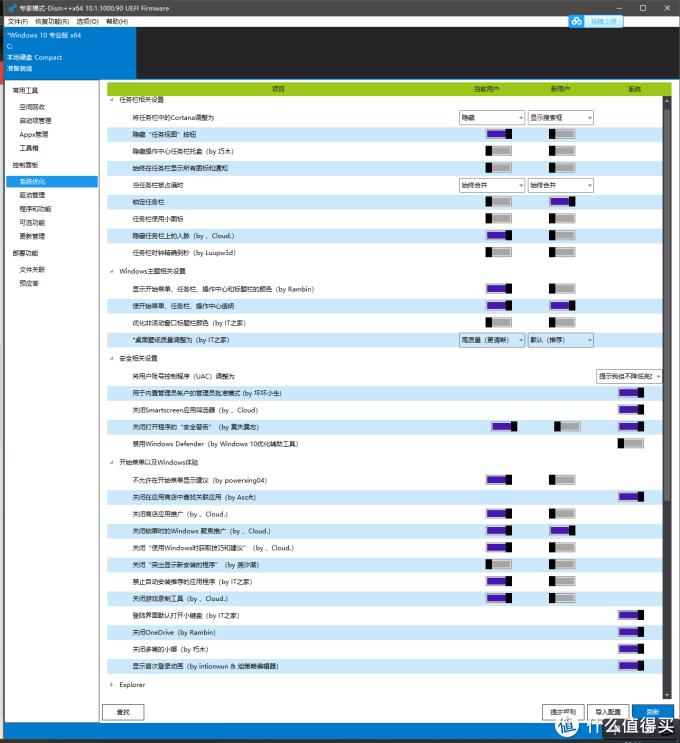Toggle system switch for 关闭Smartscreen应用筛选器
This screenshot has width=680, height=743.
(x=631, y=410)
